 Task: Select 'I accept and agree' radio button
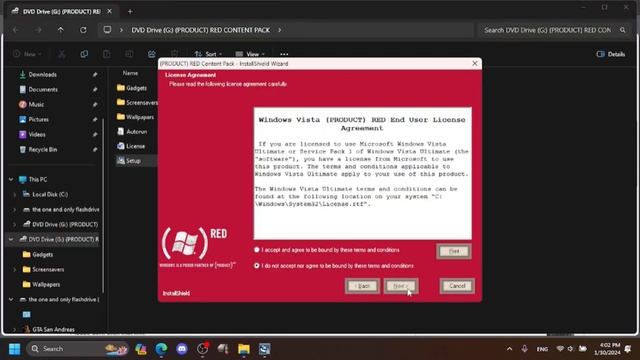257,250
